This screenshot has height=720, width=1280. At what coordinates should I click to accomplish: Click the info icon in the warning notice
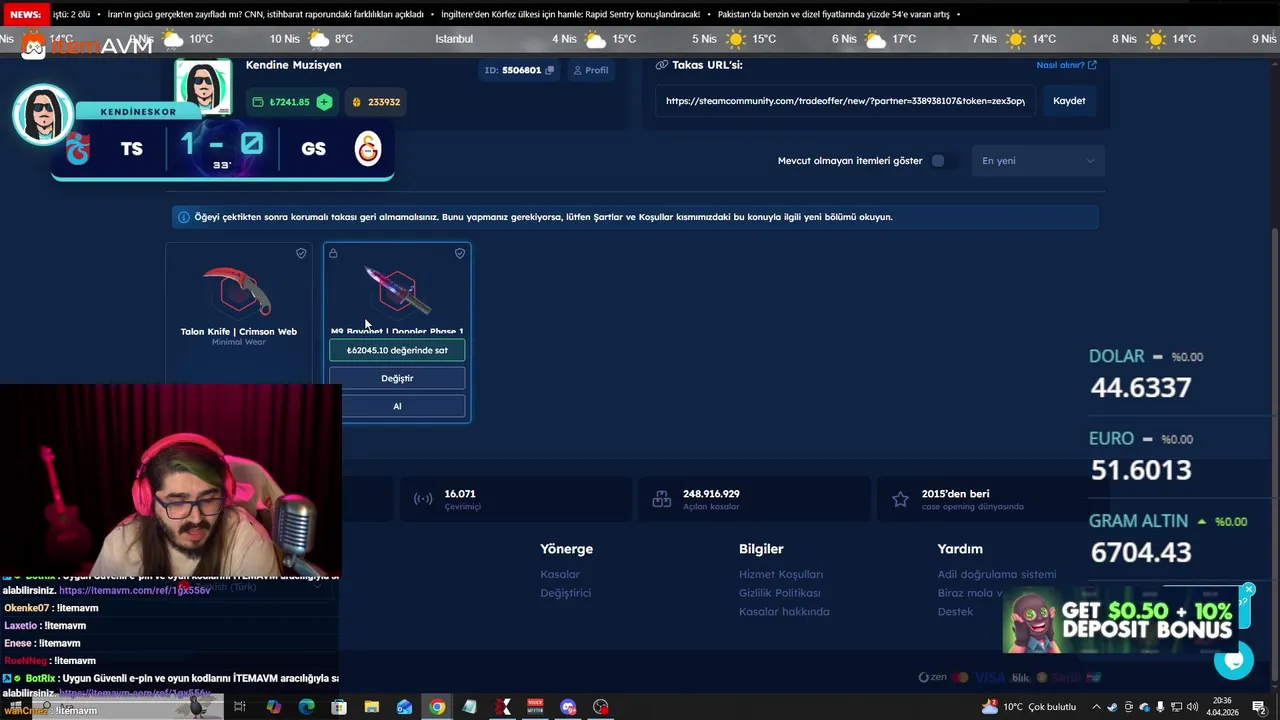(x=184, y=217)
